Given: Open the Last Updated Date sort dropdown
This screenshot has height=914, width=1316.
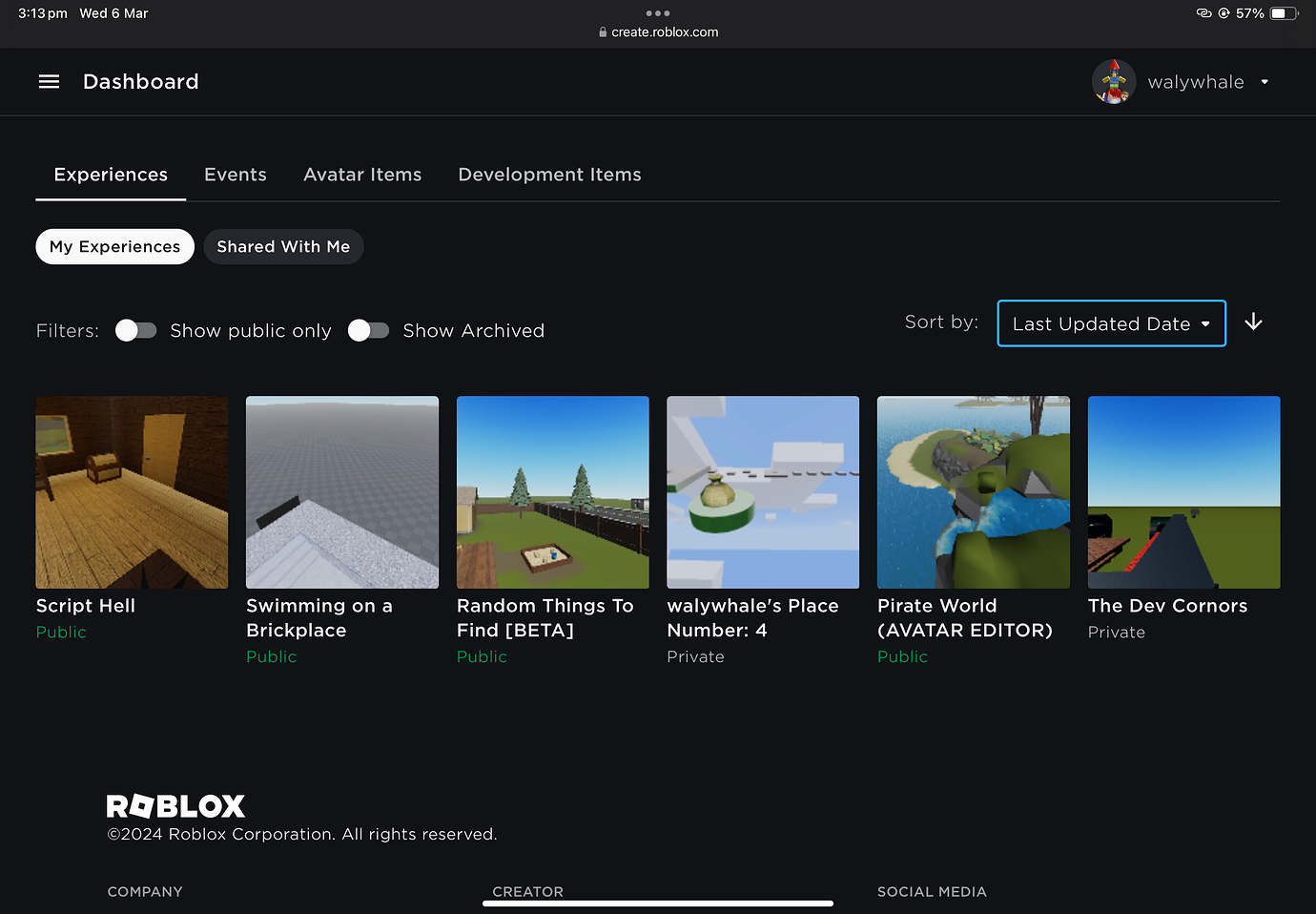Looking at the screenshot, I should tap(1111, 323).
